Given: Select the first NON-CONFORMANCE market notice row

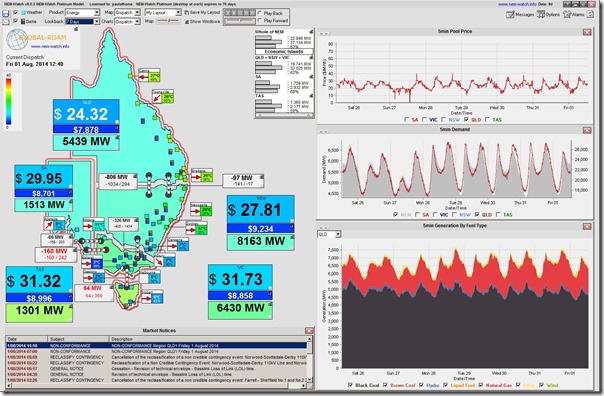Looking at the screenshot, I should pyautogui.click(x=156, y=346).
